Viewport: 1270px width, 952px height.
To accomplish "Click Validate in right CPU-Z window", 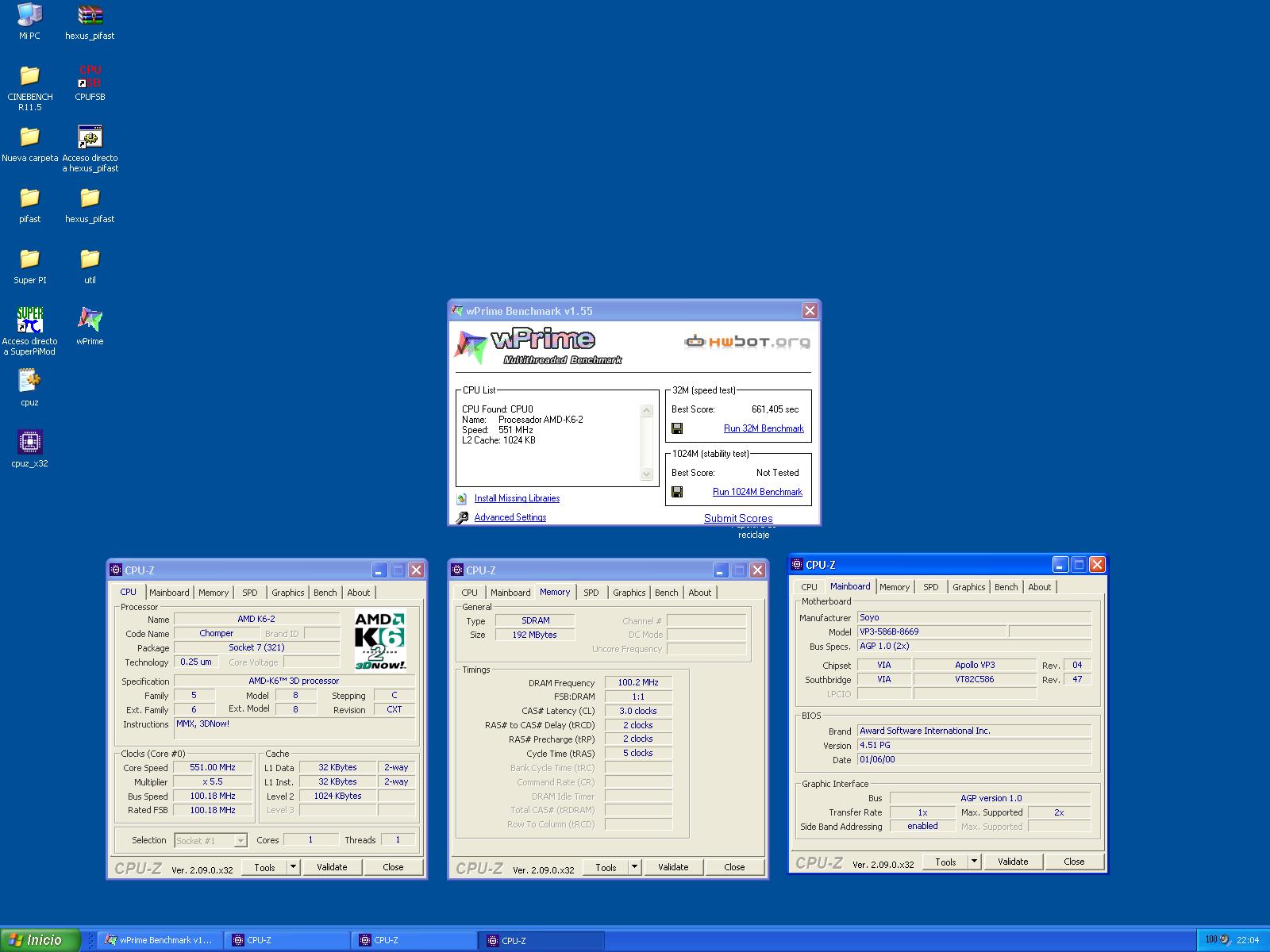I will tap(1013, 862).
